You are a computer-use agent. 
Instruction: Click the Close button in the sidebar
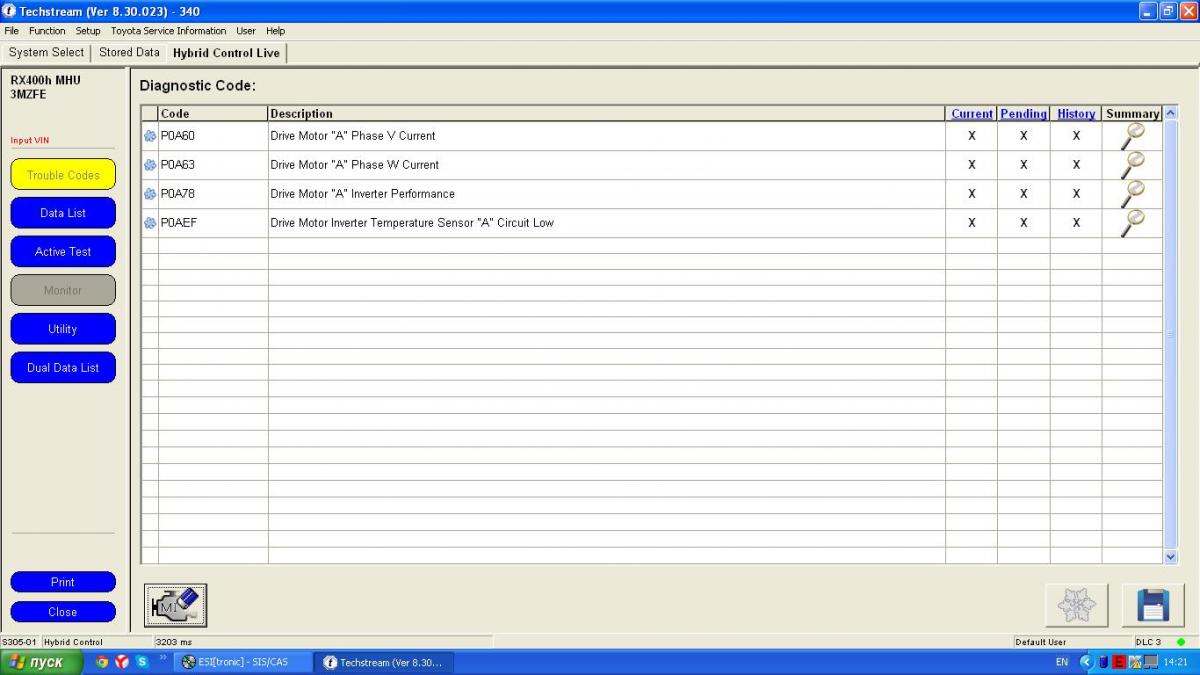pyautogui.click(x=63, y=612)
